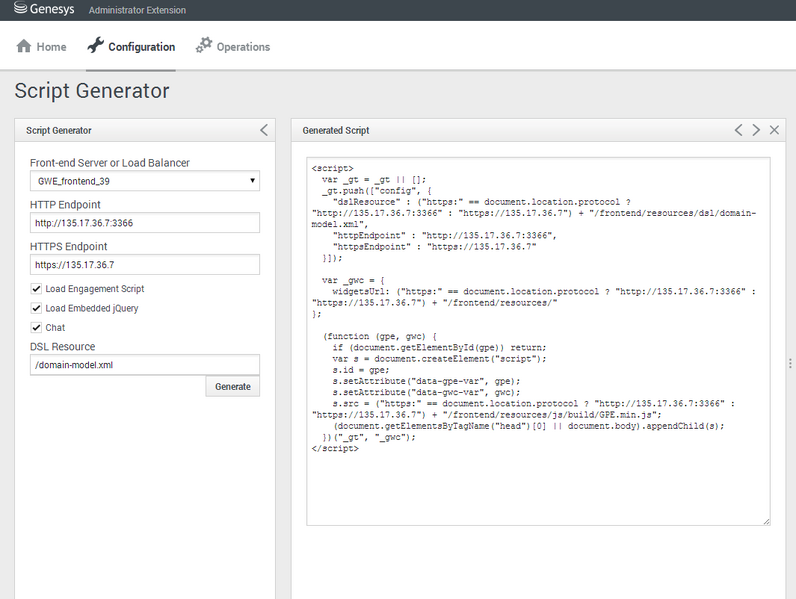Click the Chat label text
The image size is (796, 599).
[55, 327]
